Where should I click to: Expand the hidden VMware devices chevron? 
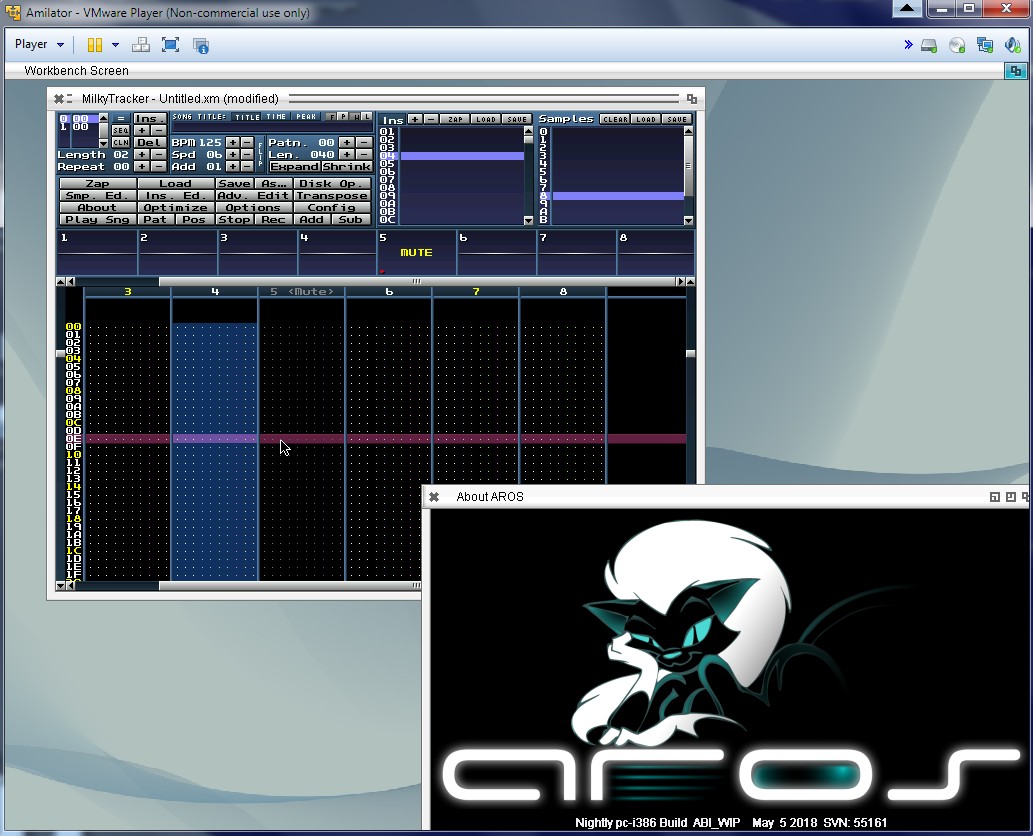coord(908,45)
